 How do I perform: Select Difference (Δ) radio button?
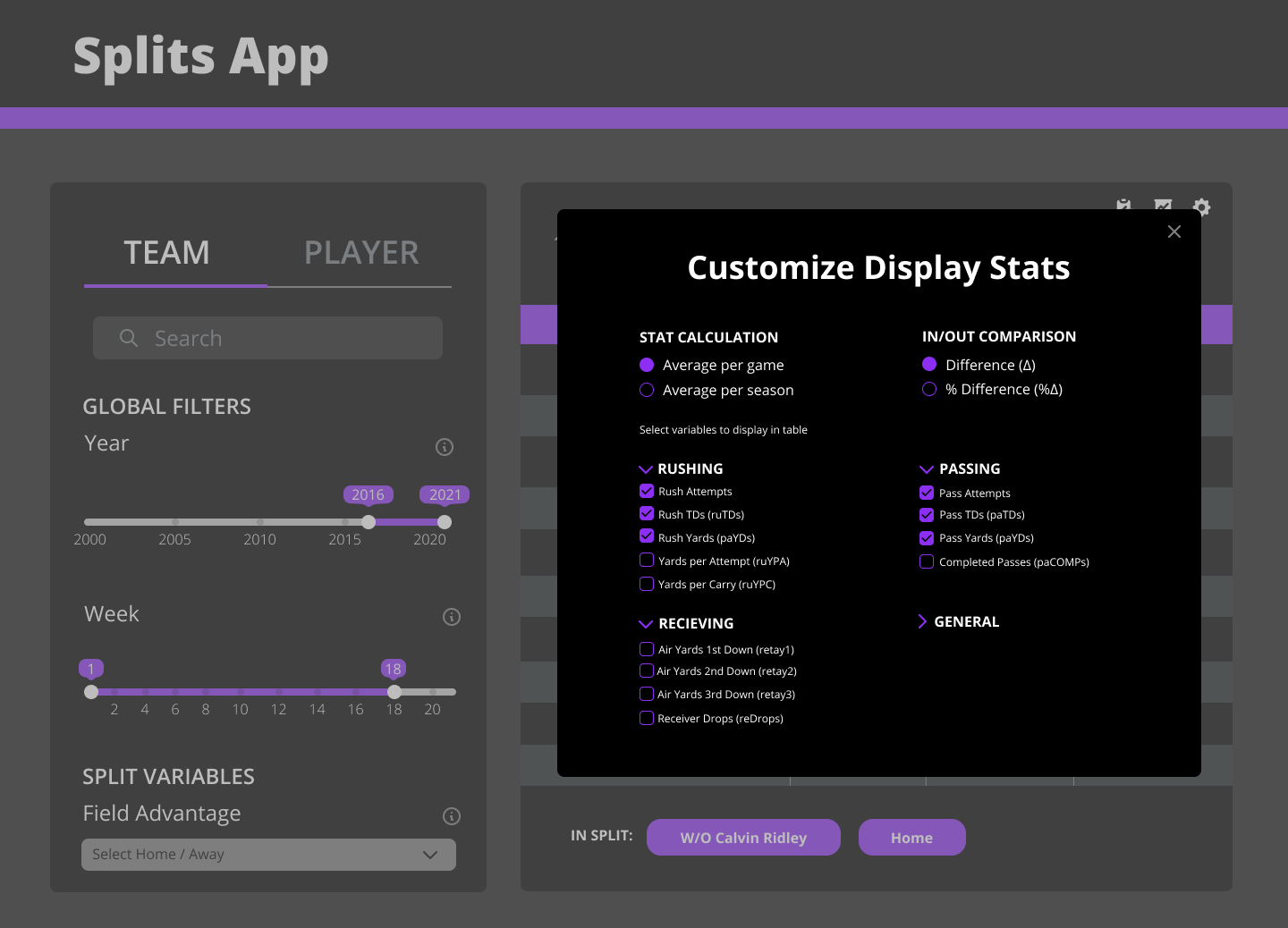[x=929, y=364]
